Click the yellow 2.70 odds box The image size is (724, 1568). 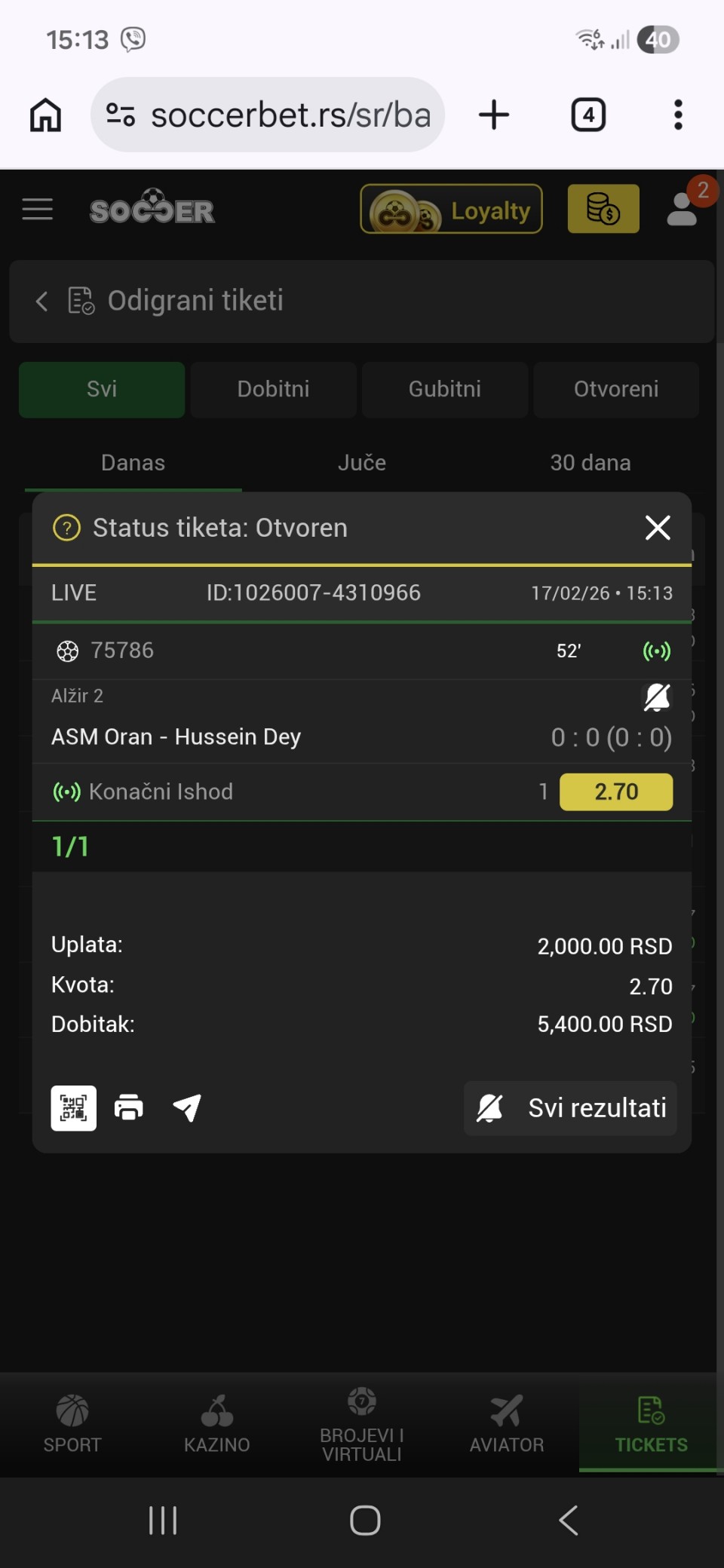point(615,792)
